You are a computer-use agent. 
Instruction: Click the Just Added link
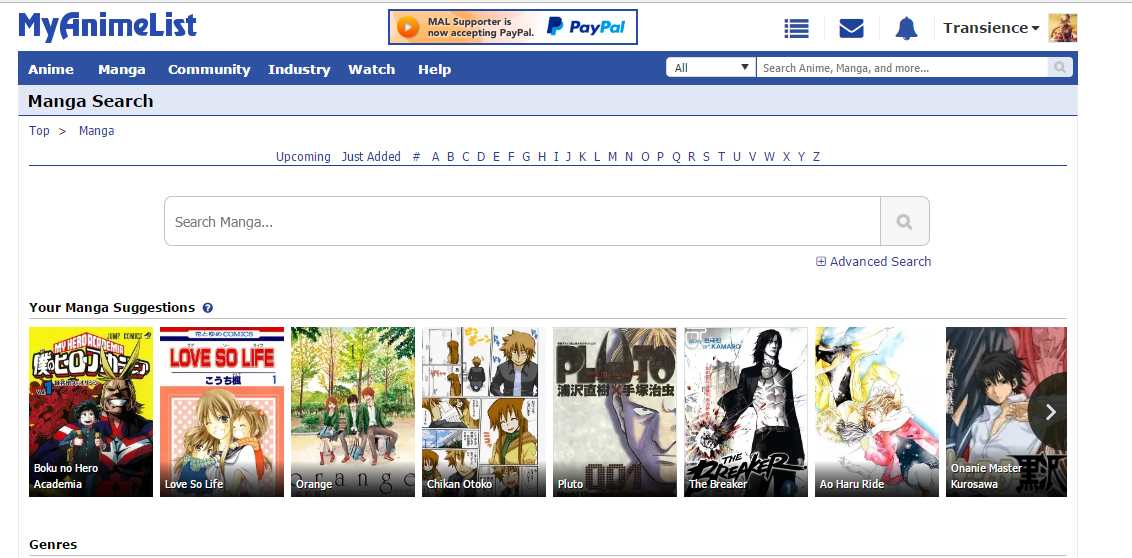click(x=371, y=157)
